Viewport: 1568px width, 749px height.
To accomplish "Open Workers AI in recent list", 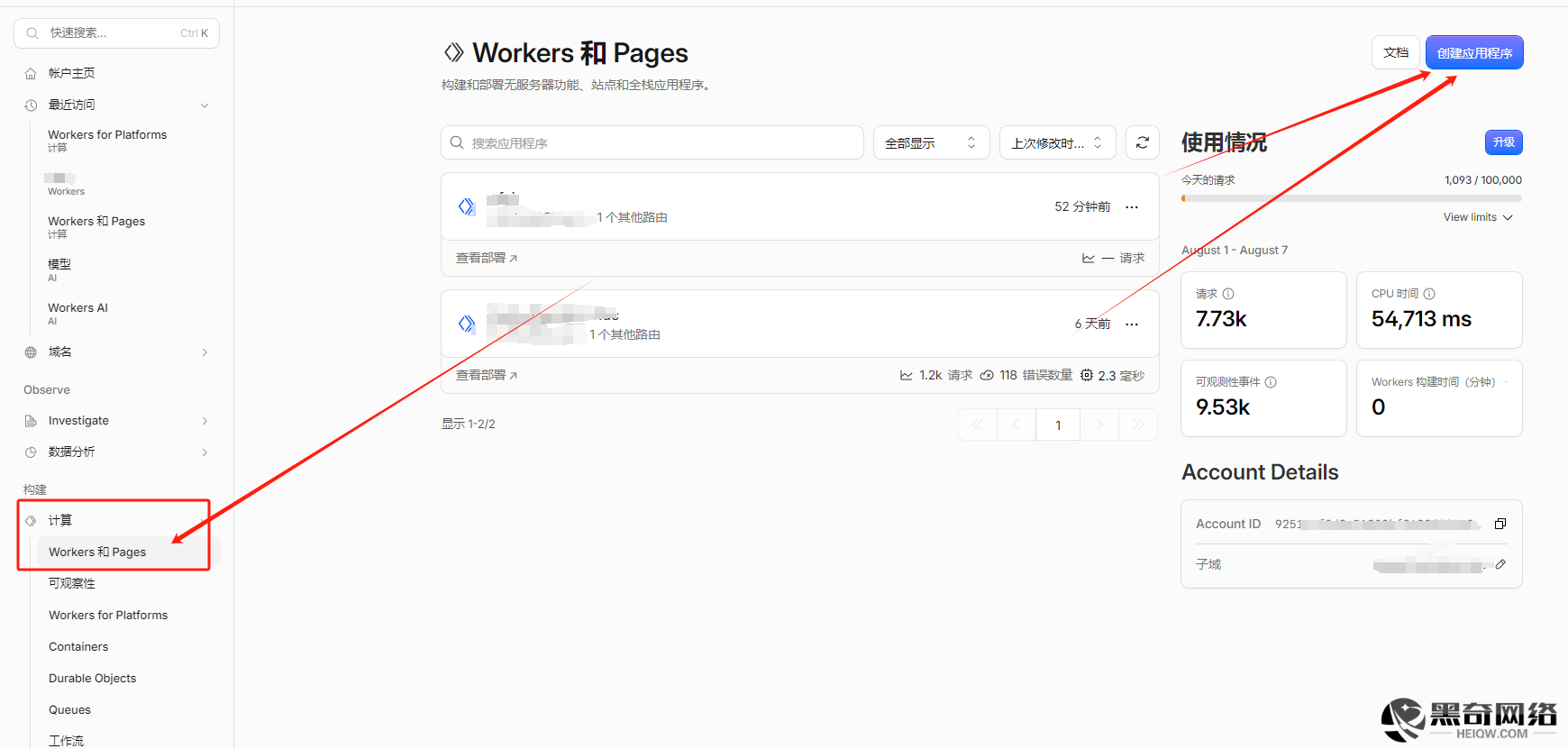I will [77, 313].
